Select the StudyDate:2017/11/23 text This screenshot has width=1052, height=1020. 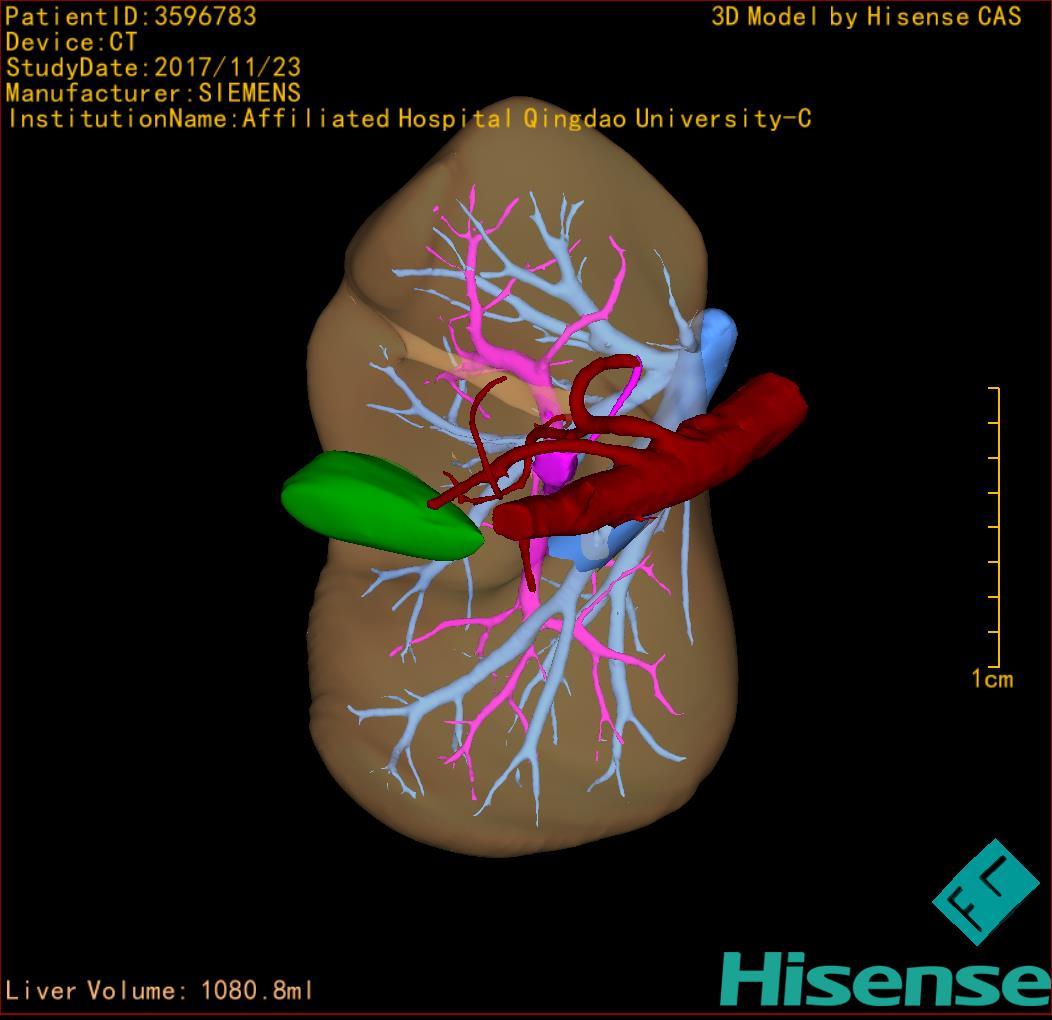tap(153, 68)
